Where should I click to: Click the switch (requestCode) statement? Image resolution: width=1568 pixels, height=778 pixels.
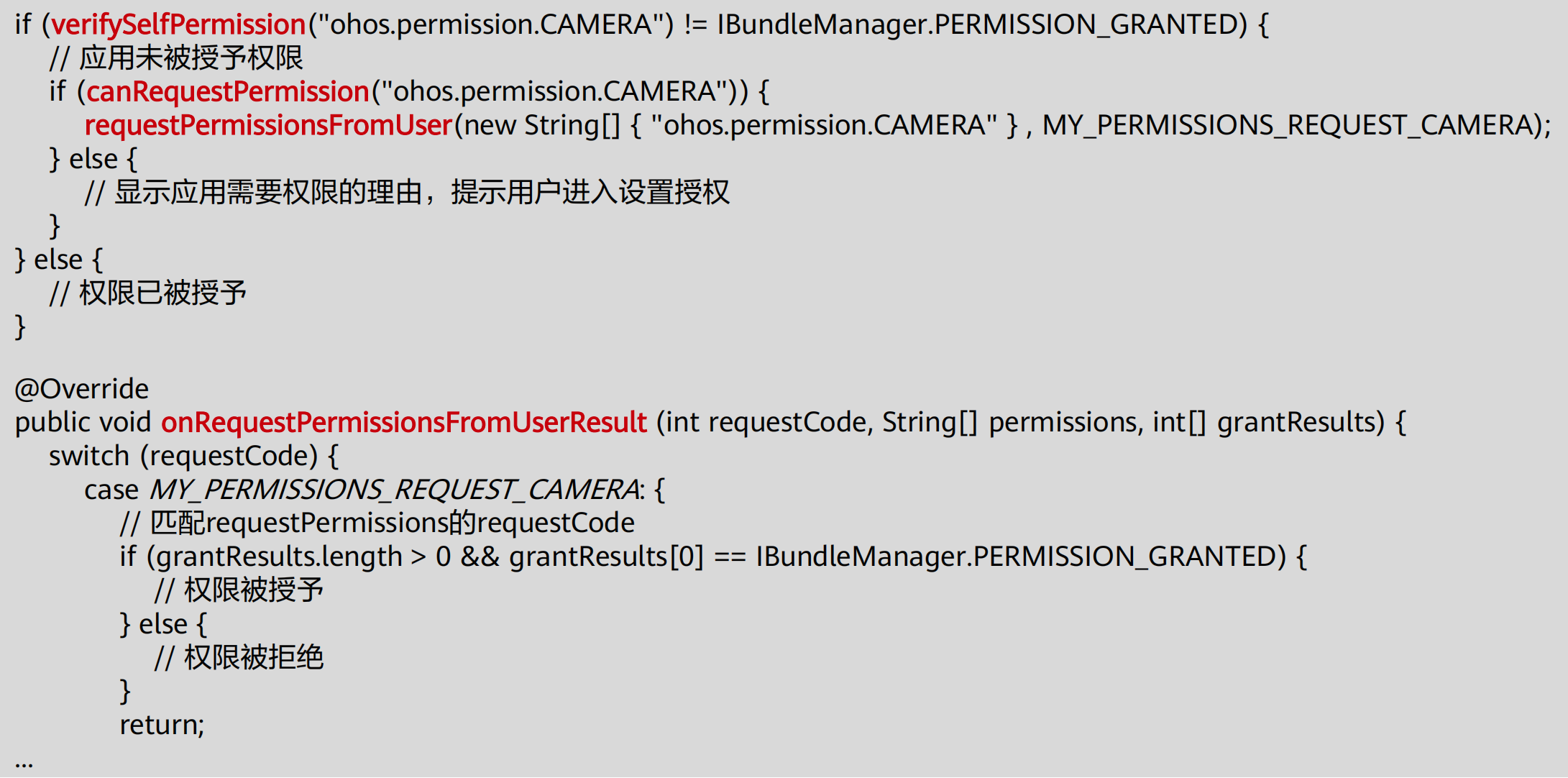(193, 456)
